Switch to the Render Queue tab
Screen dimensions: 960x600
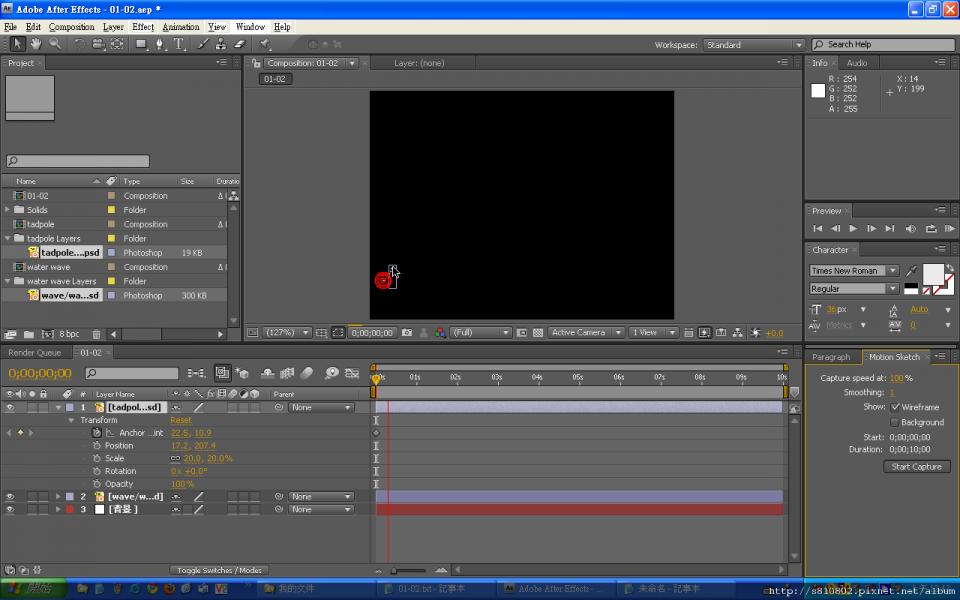click(35, 353)
